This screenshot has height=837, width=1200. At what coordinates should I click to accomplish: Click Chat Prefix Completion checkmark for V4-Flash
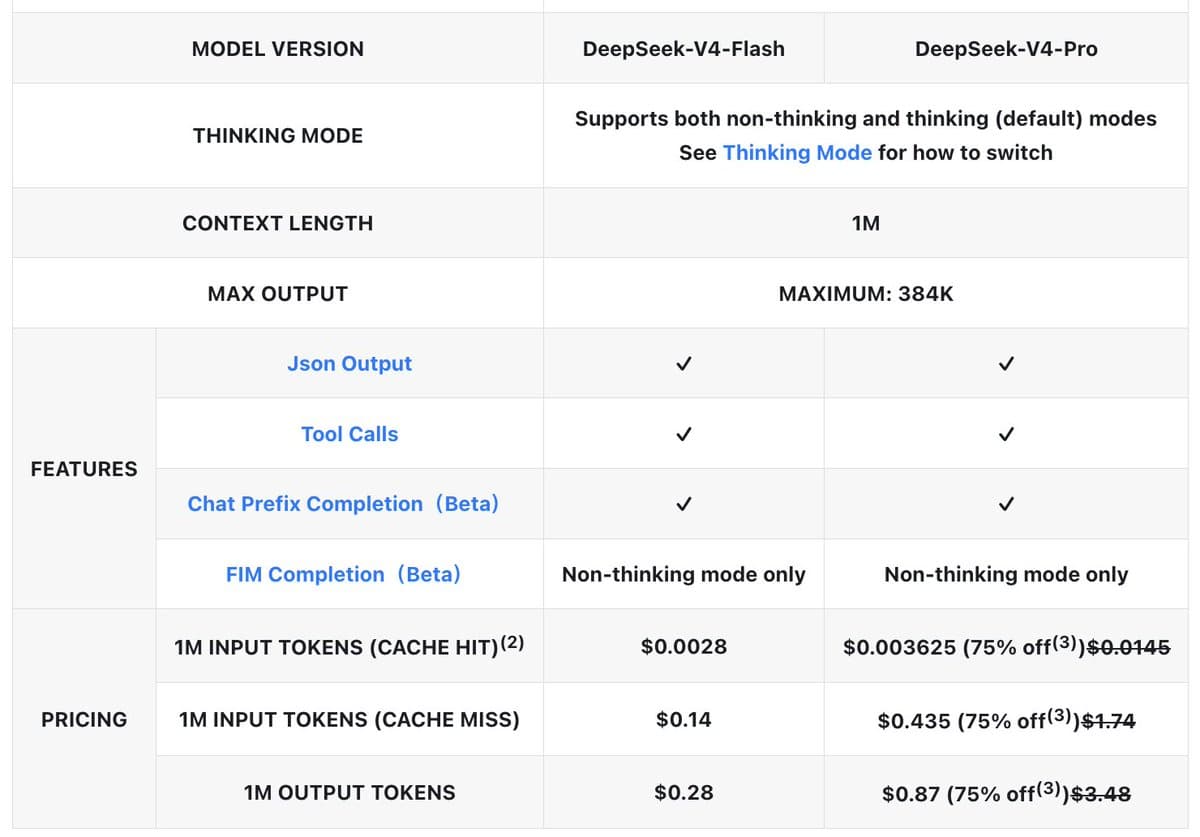pyautogui.click(x=683, y=504)
